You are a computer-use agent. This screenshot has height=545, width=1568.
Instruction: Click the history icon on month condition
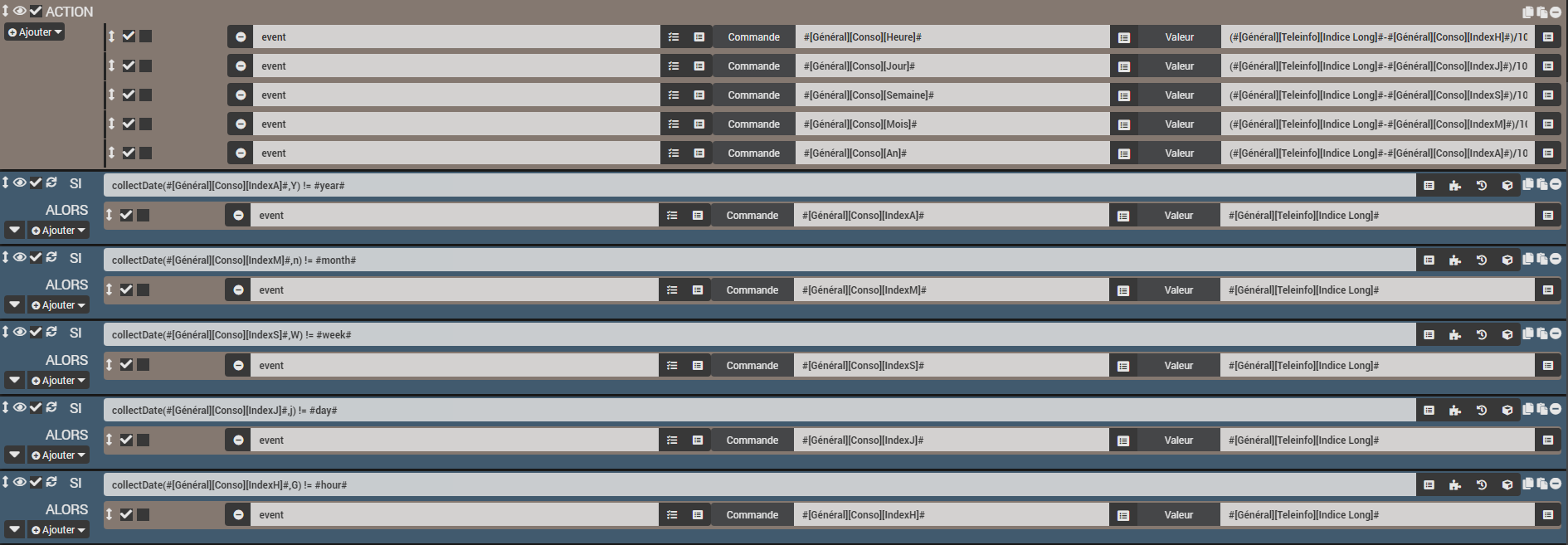pyautogui.click(x=1482, y=260)
